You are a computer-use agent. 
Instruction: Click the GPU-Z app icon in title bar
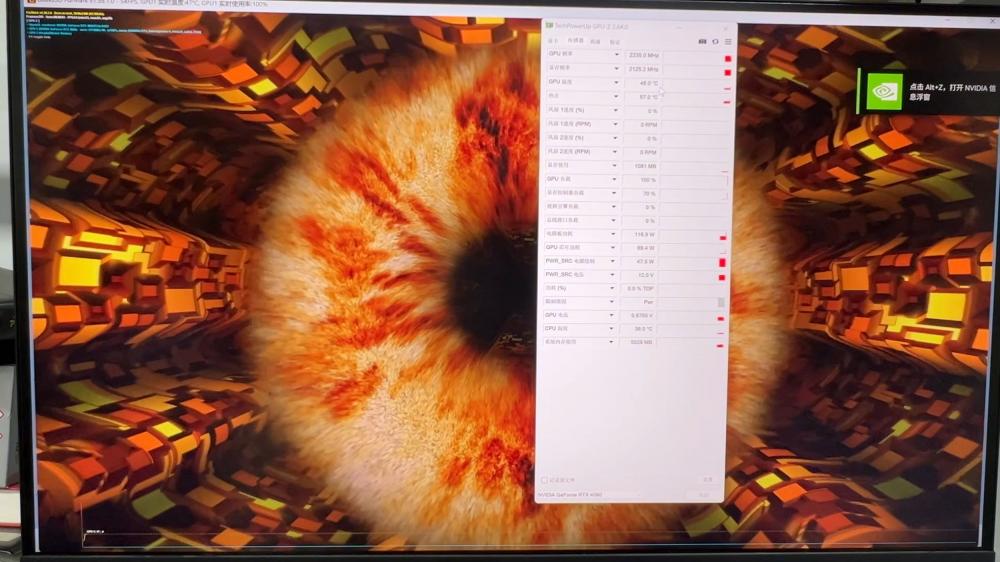549,25
